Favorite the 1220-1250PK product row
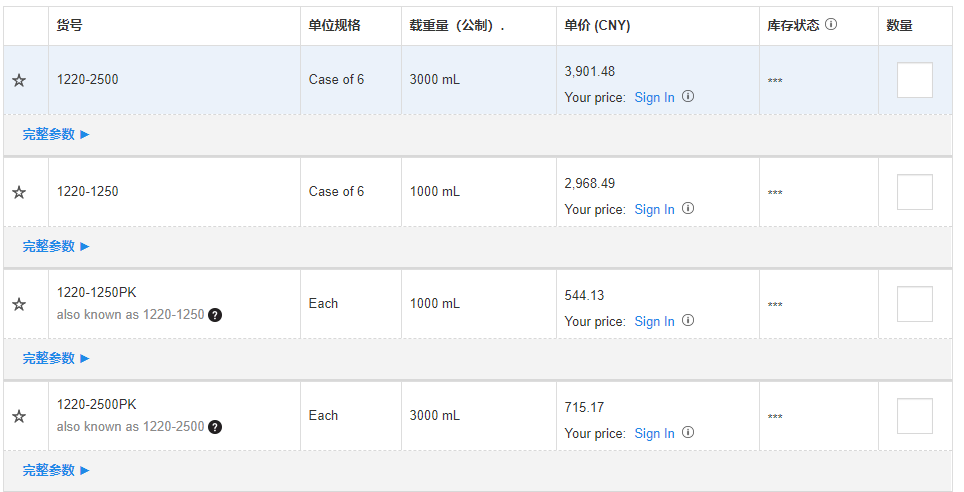The image size is (964, 492). pos(19,304)
